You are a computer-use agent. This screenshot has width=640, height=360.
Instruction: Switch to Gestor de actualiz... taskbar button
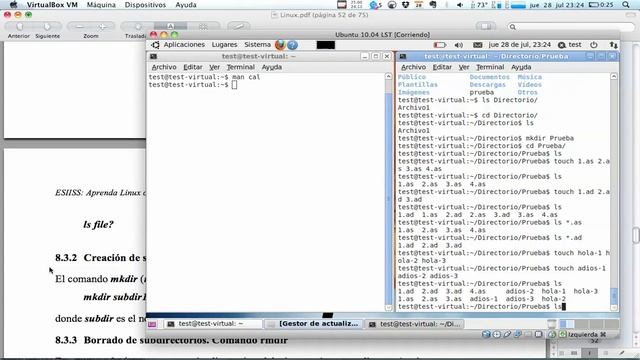coord(313,324)
